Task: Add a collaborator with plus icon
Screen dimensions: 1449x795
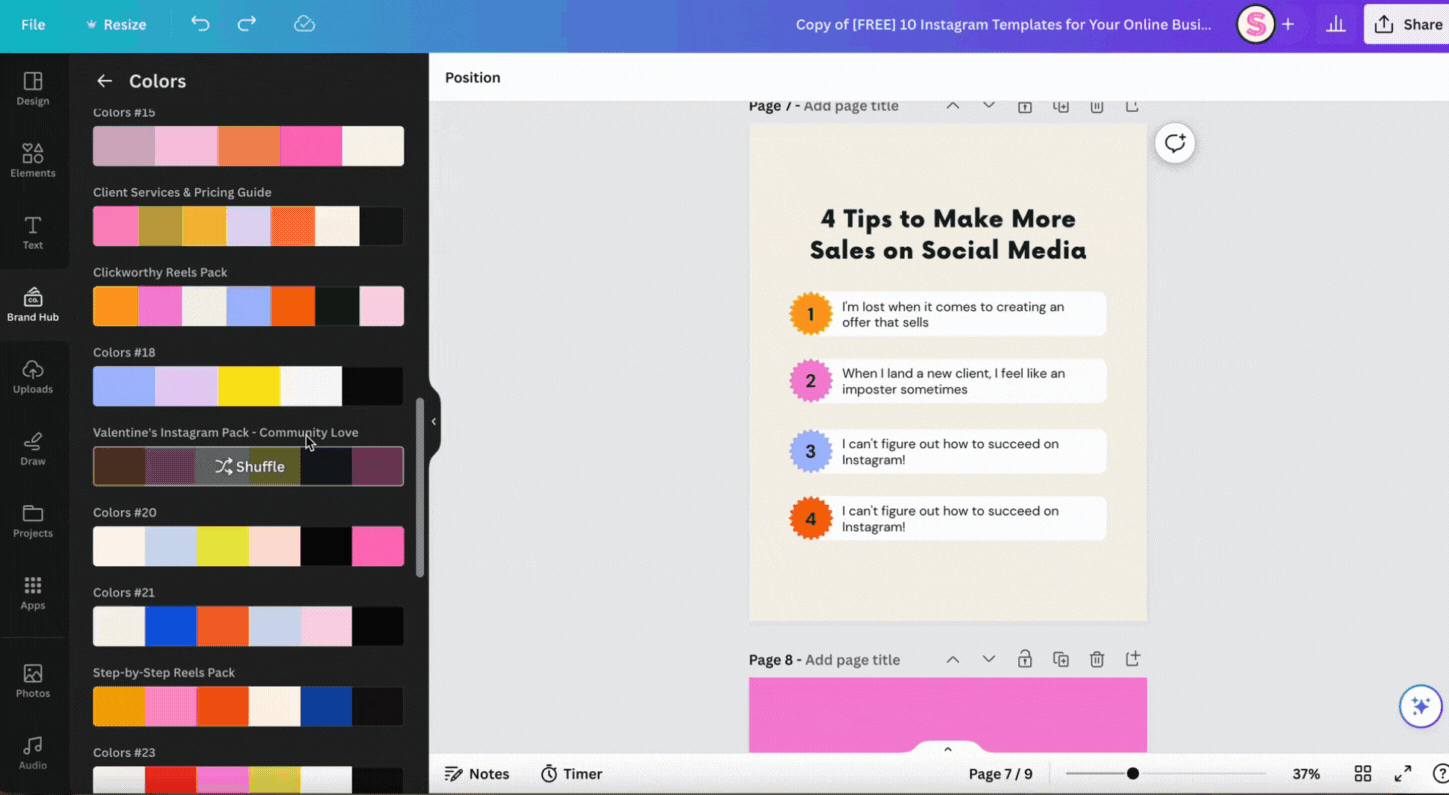Action: point(1288,25)
